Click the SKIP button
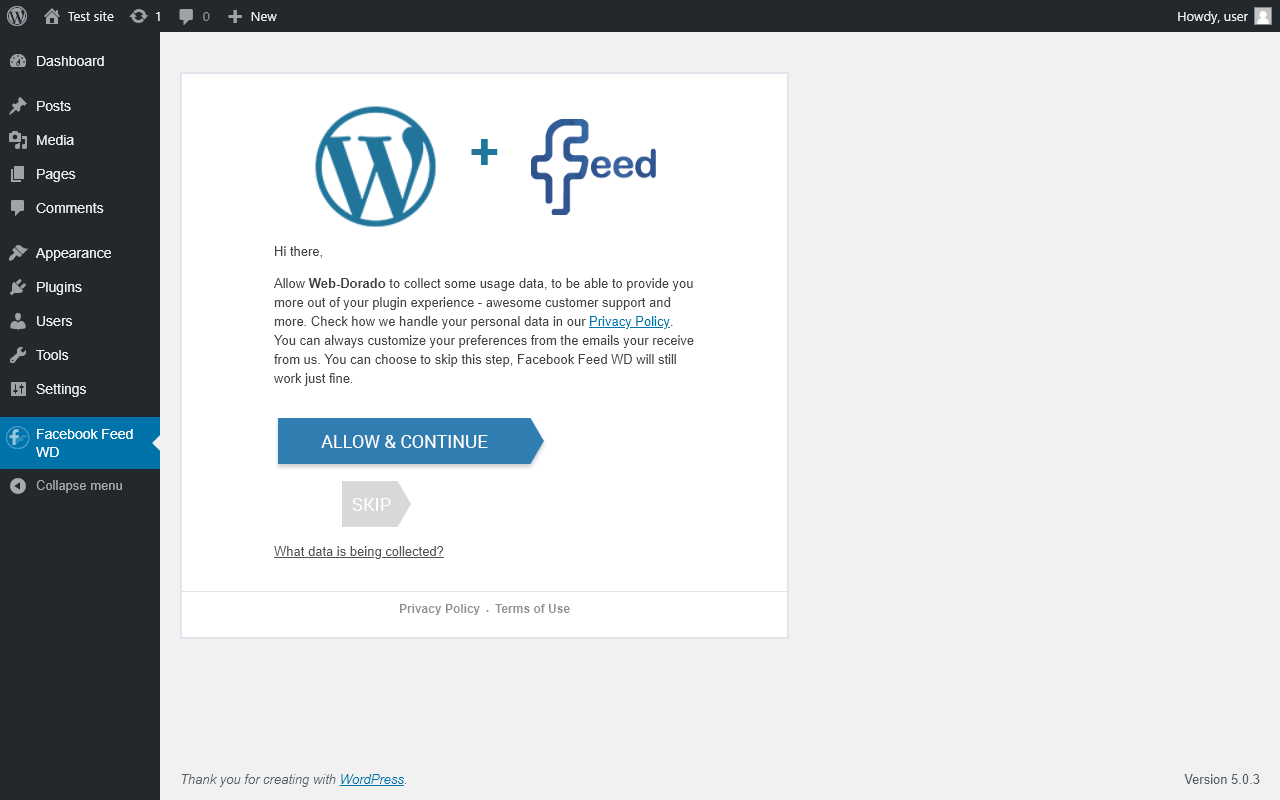Viewport: 1280px width, 800px height. point(372,504)
